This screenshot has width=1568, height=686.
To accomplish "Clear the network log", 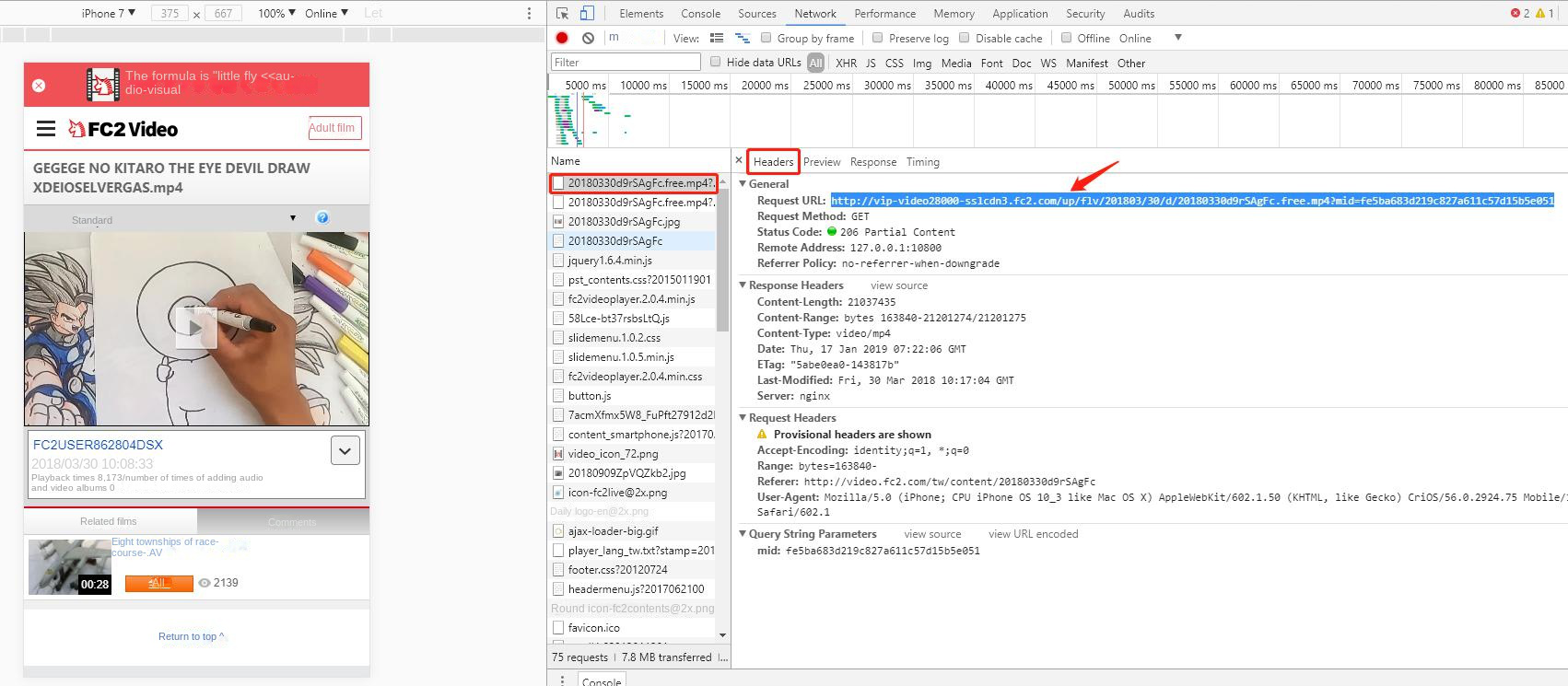I will (x=588, y=38).
